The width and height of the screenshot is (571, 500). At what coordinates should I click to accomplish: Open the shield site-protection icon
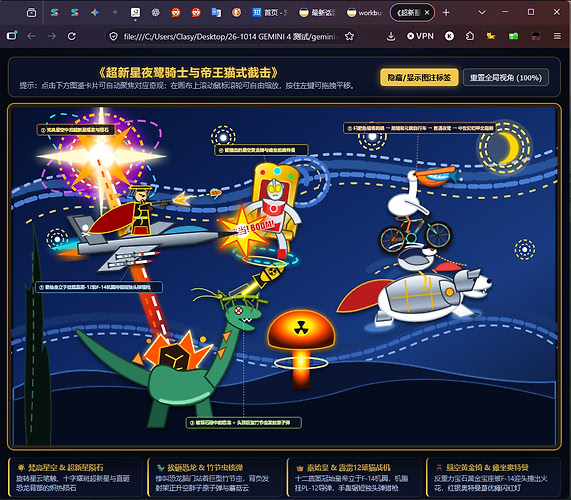pyautogui.click(x=114, y=36)
